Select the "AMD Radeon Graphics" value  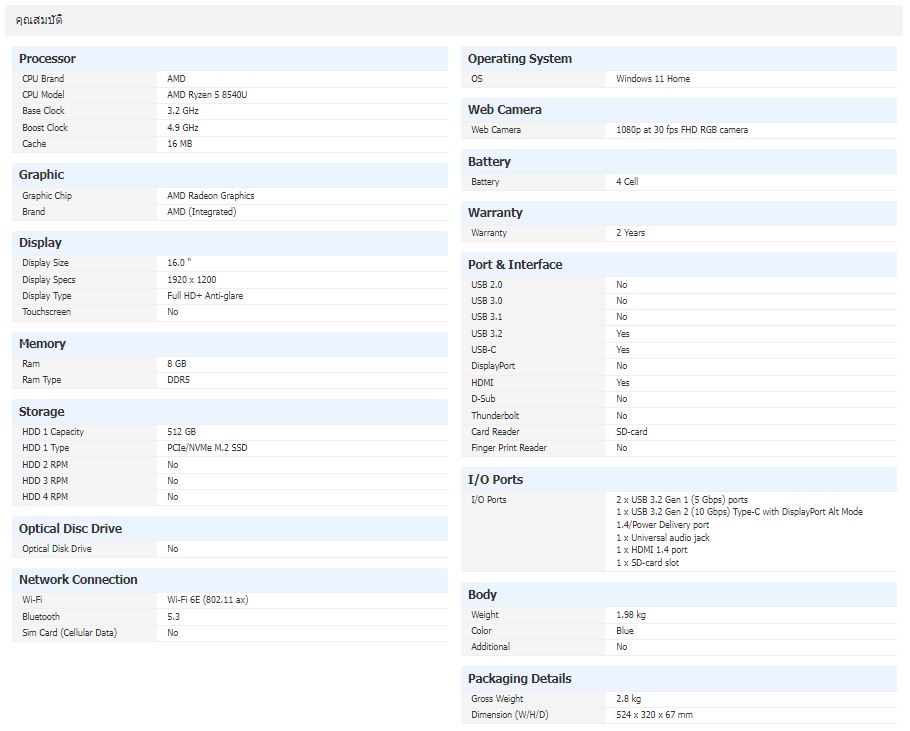point(211,196)
